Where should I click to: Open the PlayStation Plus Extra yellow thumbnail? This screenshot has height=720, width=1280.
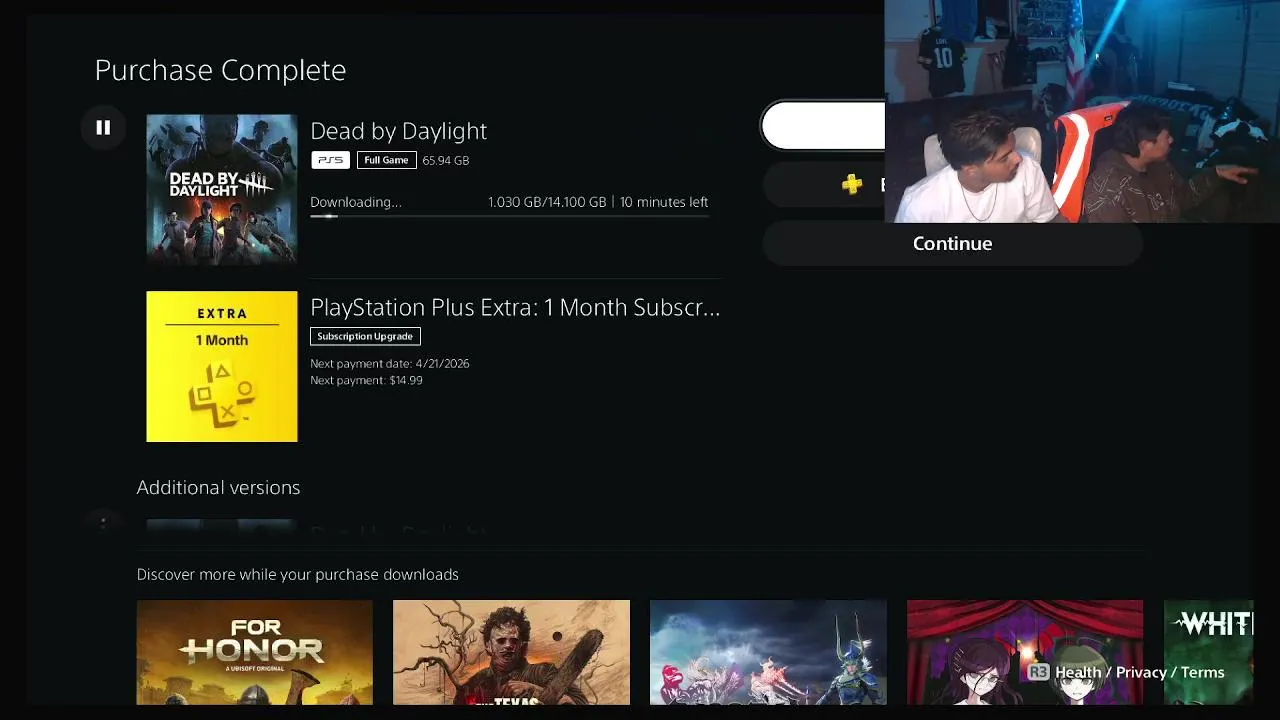click(222, 366)
